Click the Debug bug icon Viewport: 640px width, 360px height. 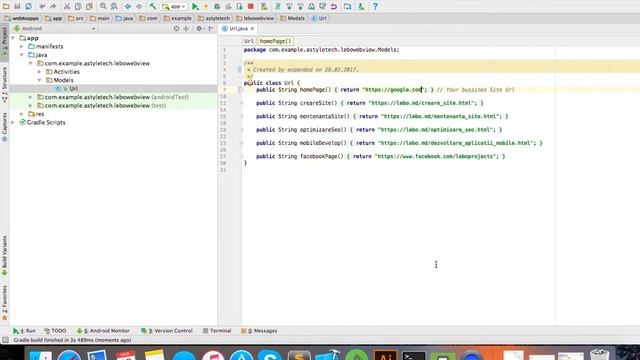point(217,6)
